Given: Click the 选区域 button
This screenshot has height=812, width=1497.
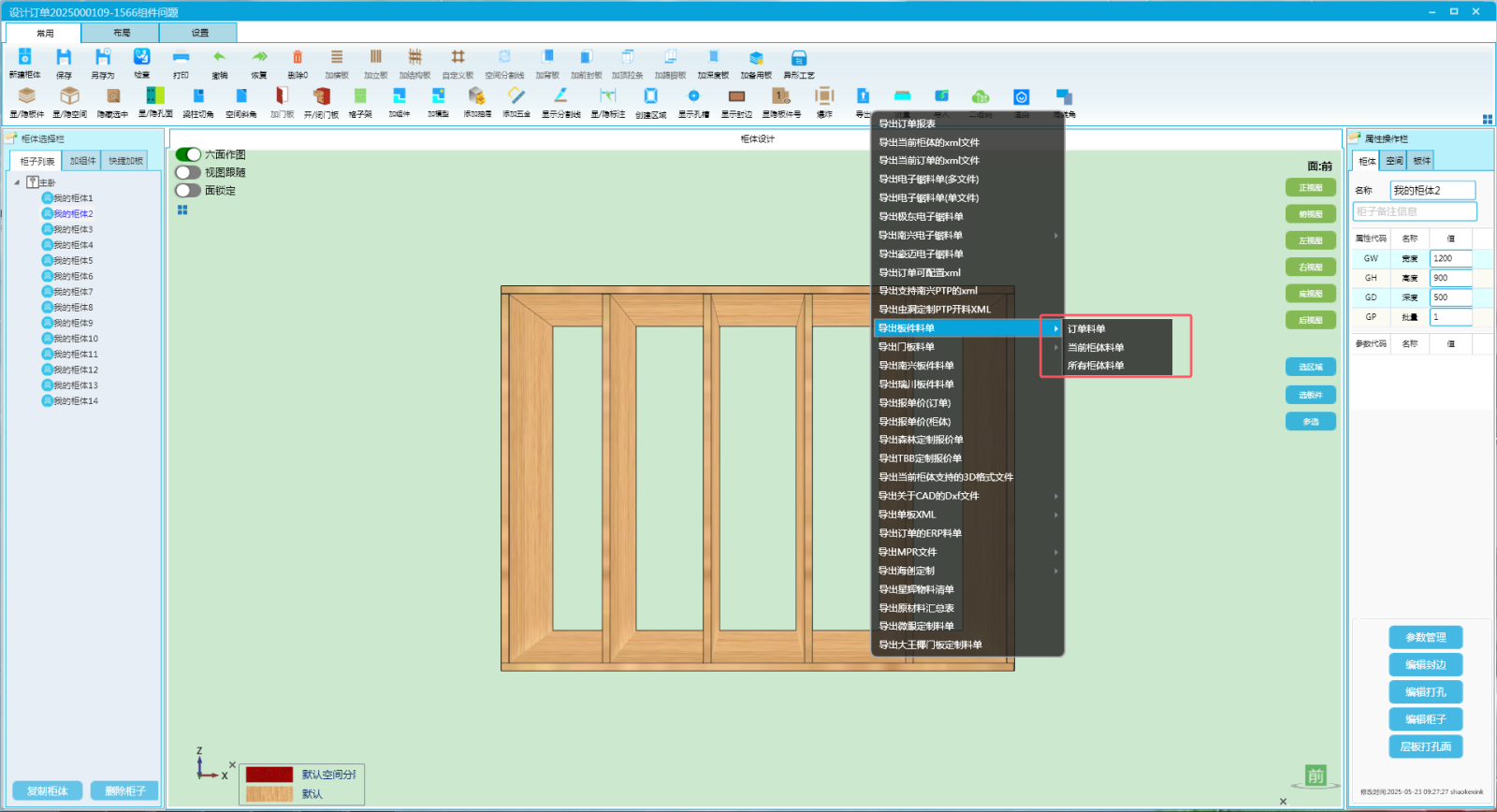Looking at the screenshot, I should (1311, 367).
